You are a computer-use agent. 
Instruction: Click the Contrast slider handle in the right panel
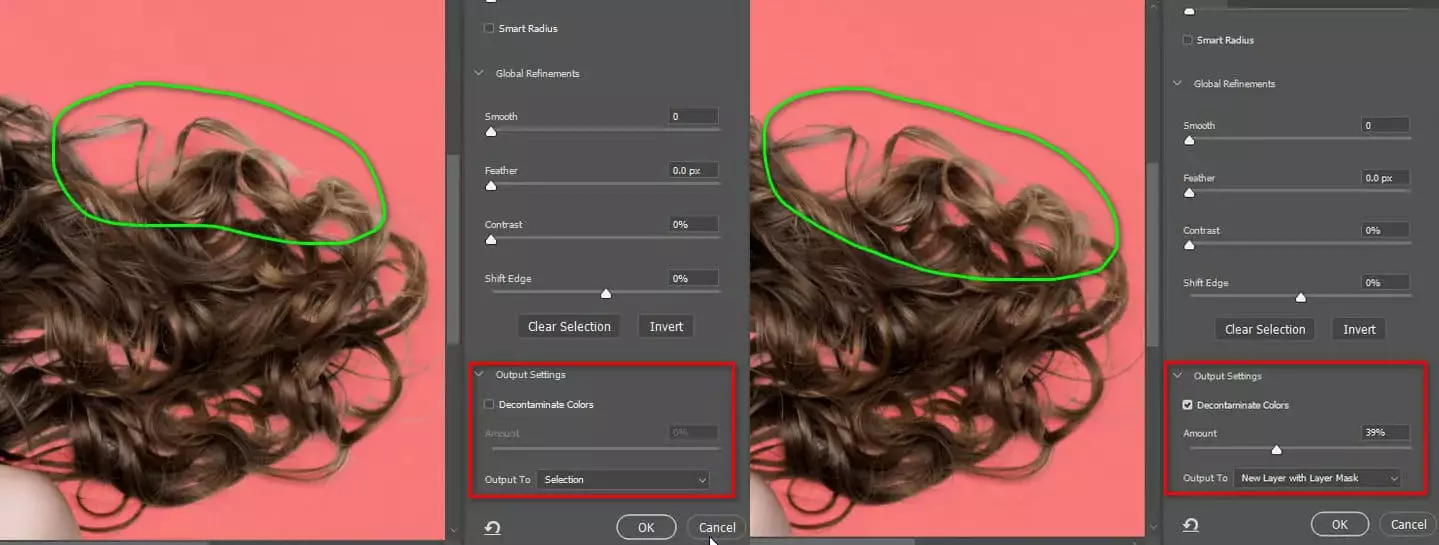tap(1189, 244)
